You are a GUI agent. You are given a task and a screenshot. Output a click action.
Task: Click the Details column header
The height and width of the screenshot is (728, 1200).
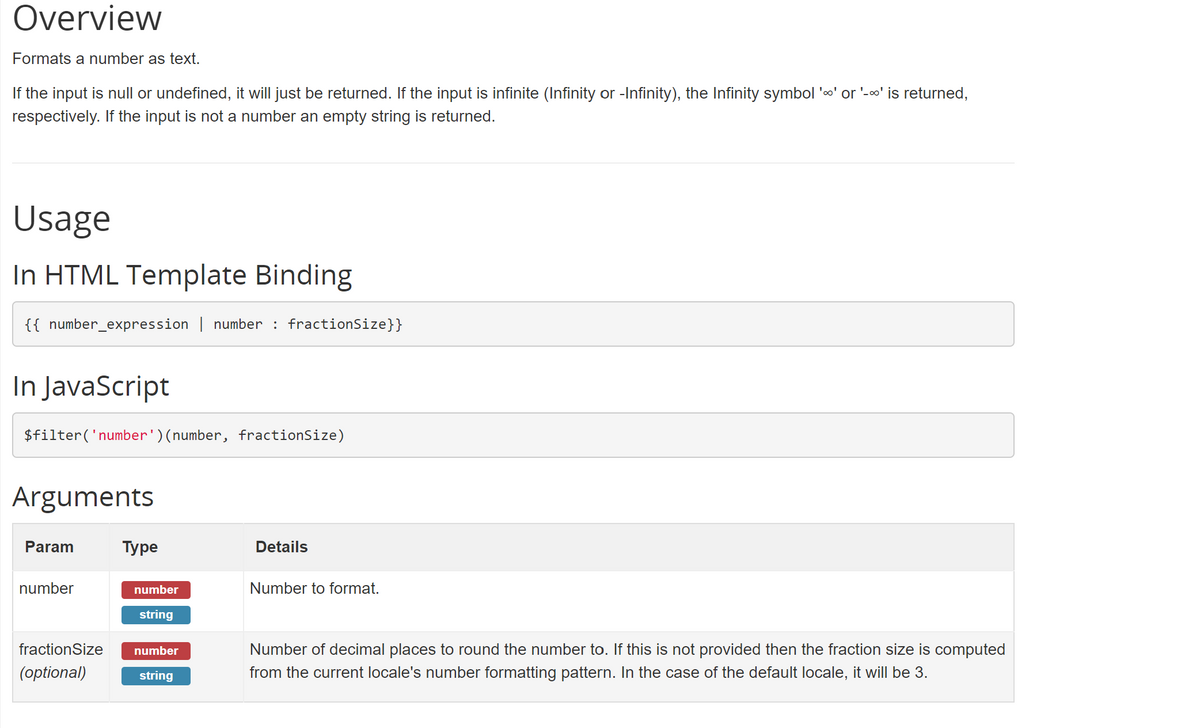coord(281,547)
